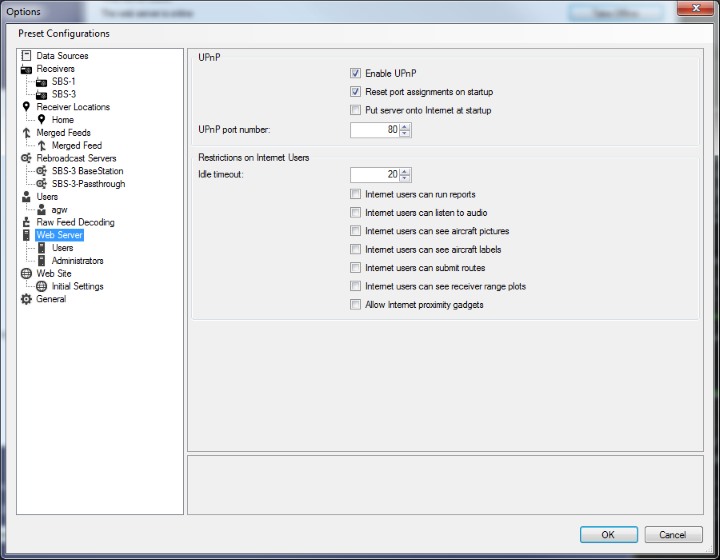Click the Web Site globe icon
Image resolution: width=720 pixels, height=560 pixels.
click(x=27, y=273)
